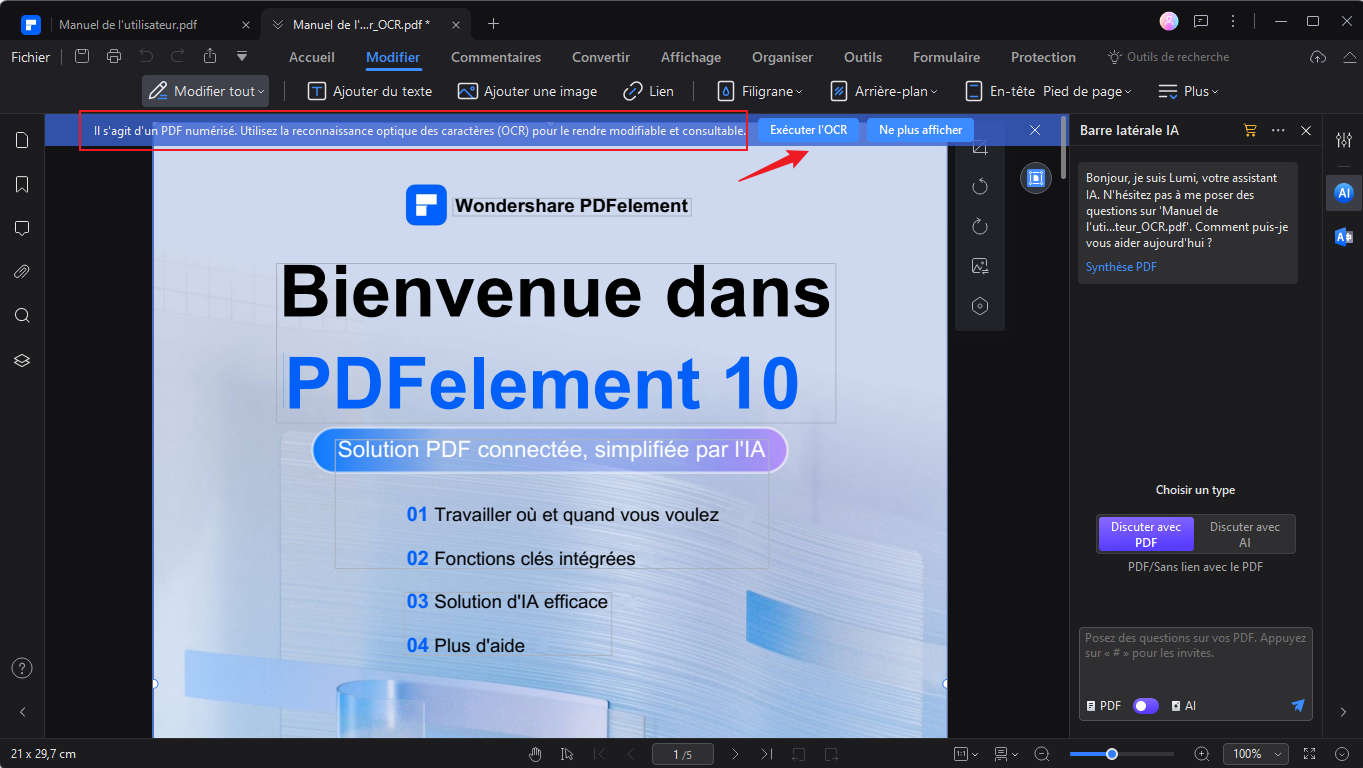Click the rotate clockwise icon
Screen dimensions: 1363x768
[980, 227]
